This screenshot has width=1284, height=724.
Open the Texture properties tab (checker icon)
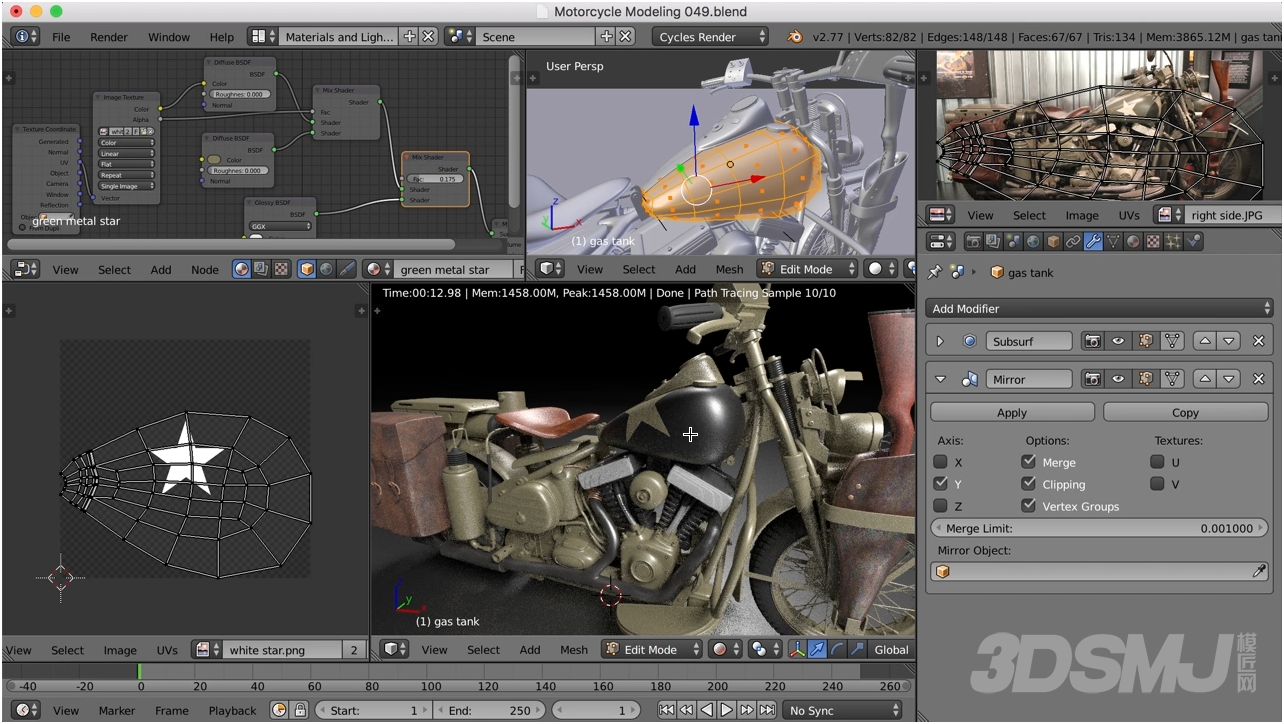[1153, 241]
